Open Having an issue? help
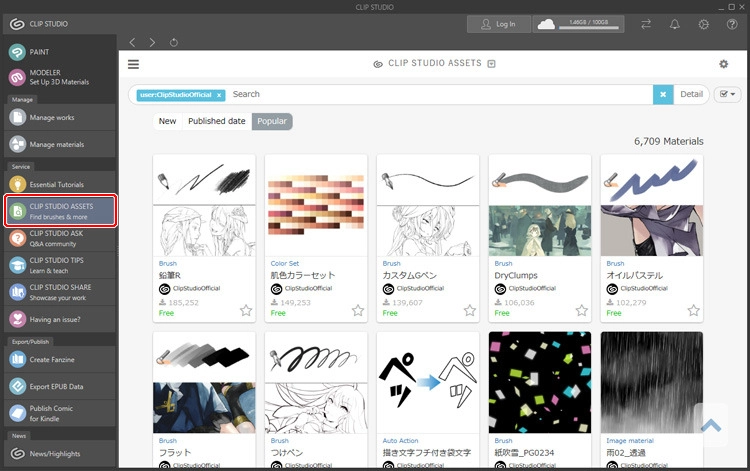The height and width of the screenshot is (471, 750). [59, 319]
